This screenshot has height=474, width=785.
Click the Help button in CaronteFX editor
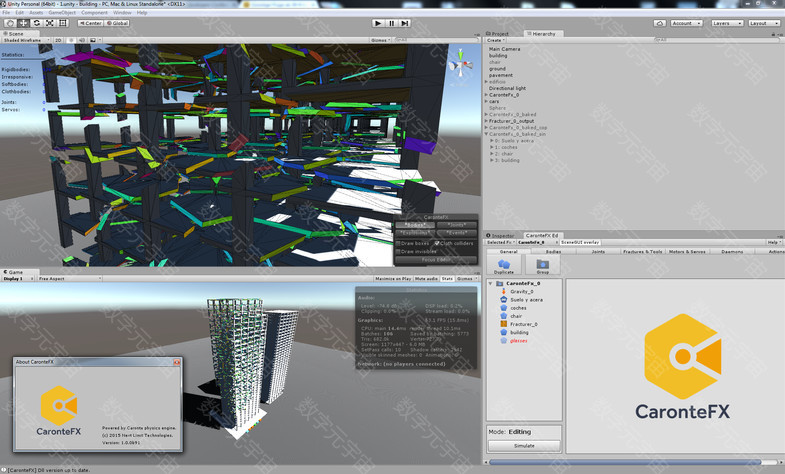[x=773, y=242]
